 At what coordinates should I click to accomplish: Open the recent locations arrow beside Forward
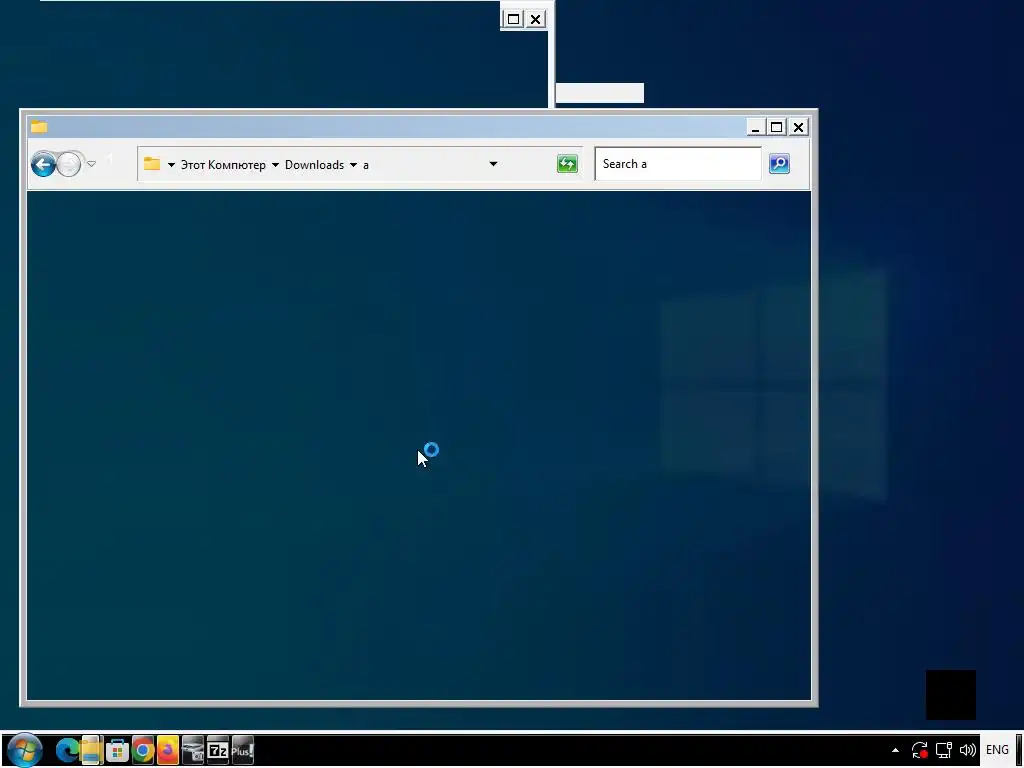pyautogui.click(x=91, y=164)
